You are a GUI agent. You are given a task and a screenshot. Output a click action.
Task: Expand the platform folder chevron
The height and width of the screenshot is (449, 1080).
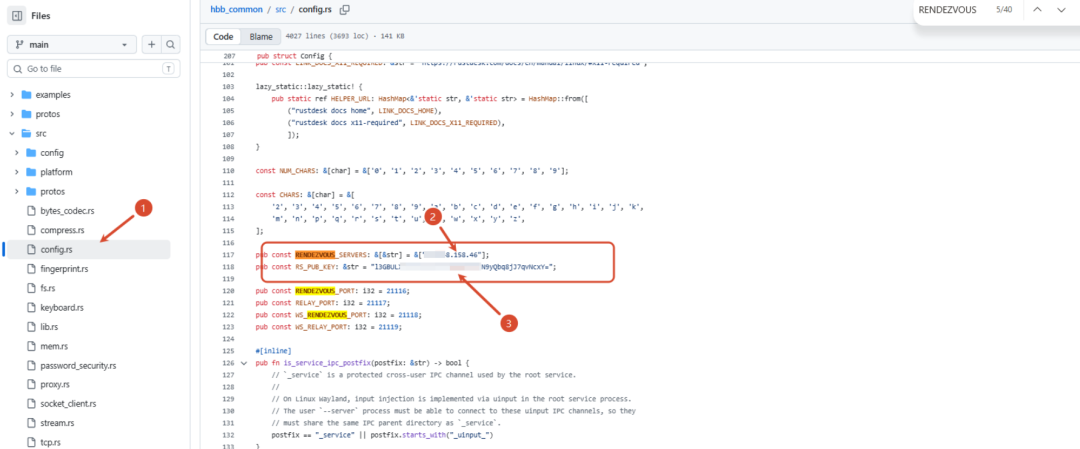tap(17, 171)
